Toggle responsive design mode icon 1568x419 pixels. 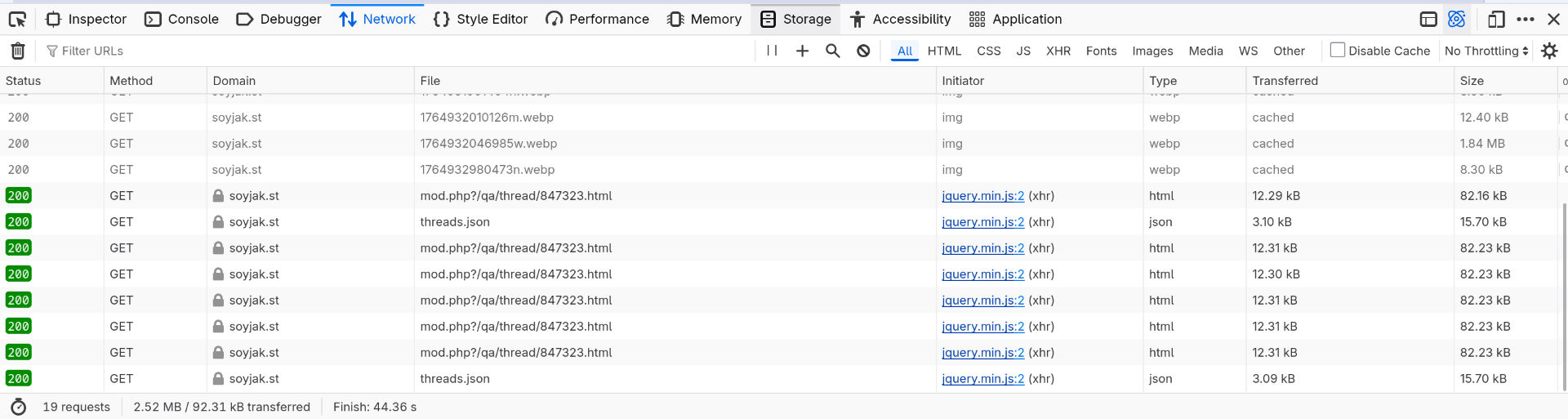(x=1496, y=19)
